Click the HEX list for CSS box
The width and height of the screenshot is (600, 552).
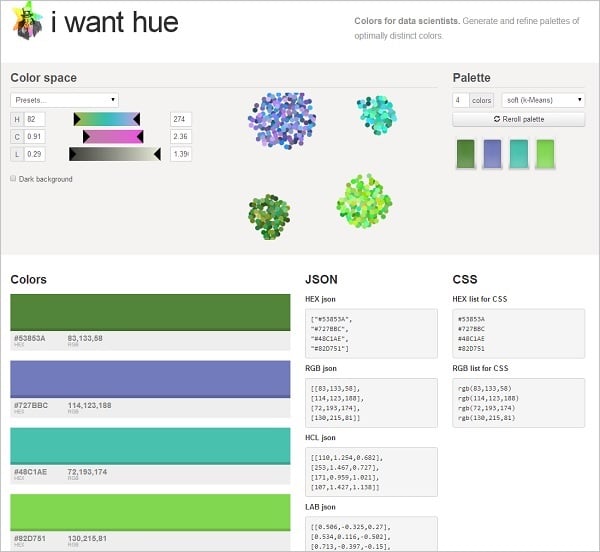[518, 334]
